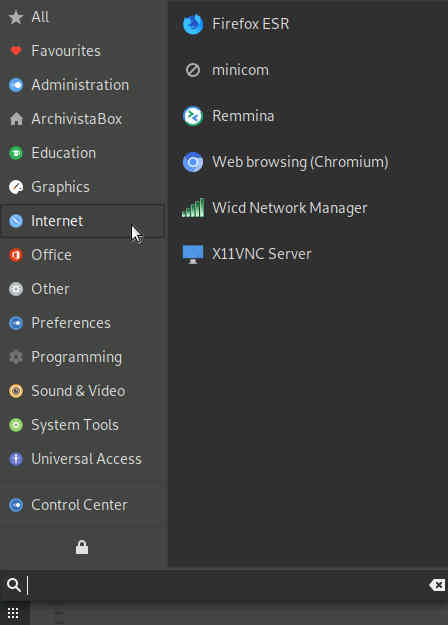
Task: Select the Education category label
Action: coord(64,153)
